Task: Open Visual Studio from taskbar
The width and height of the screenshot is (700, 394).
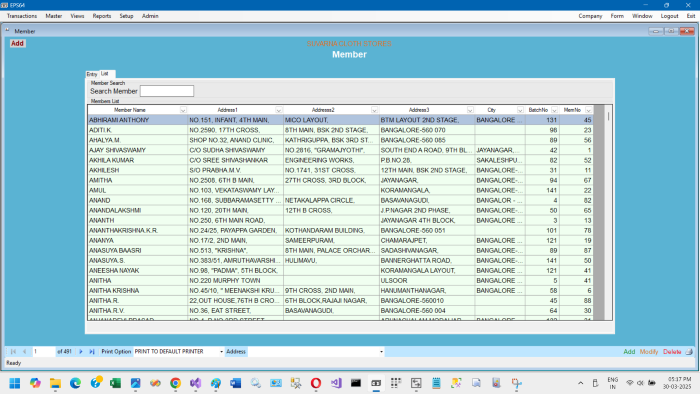Action: pyautogui.click(x=196, y=383)
